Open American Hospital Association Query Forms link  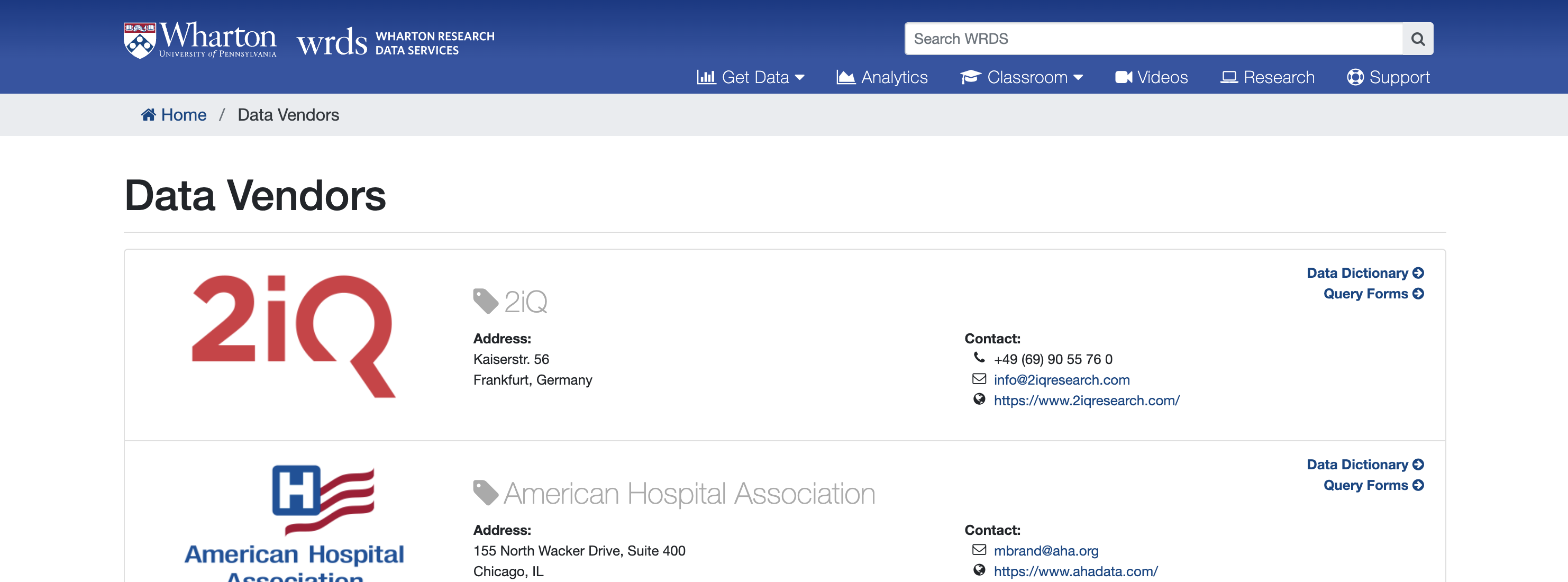[1373, 485]
